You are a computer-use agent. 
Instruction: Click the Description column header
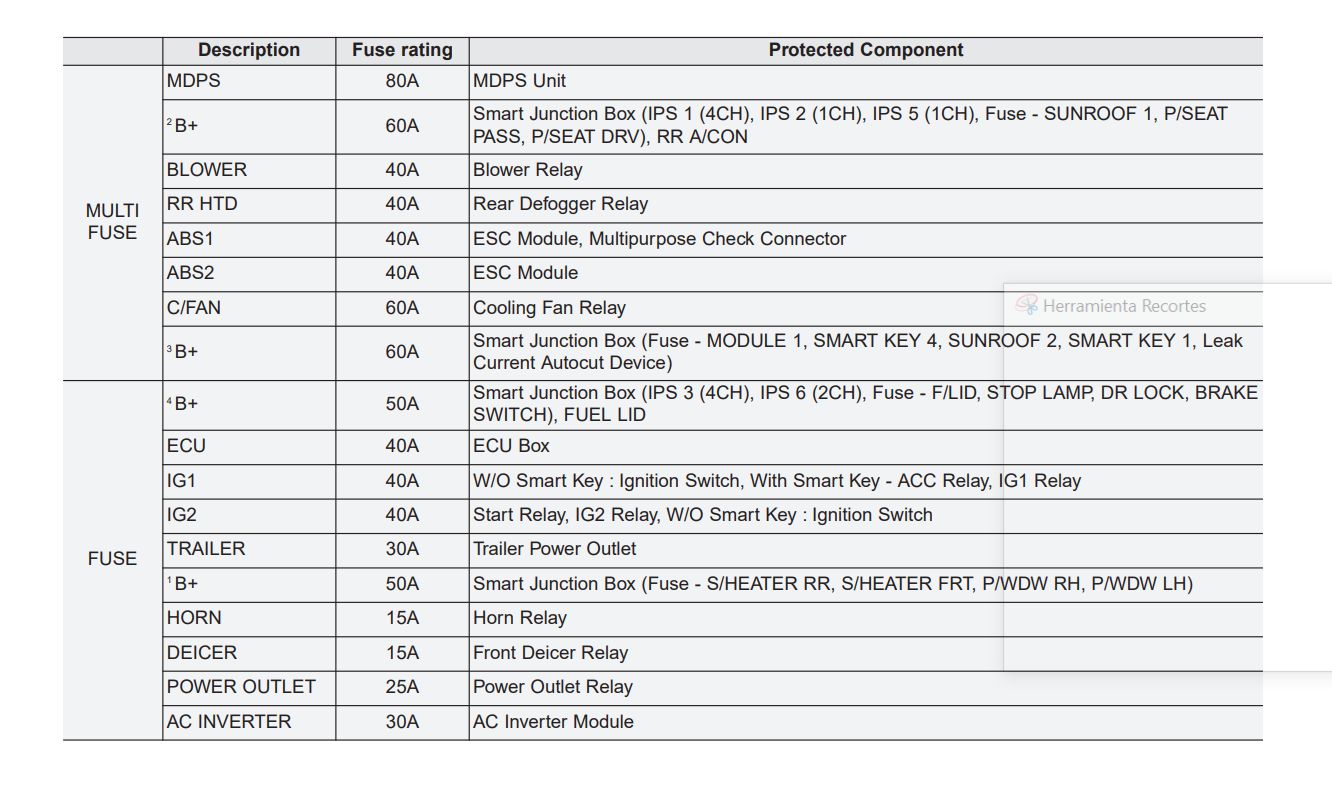[x=248, y=50]
